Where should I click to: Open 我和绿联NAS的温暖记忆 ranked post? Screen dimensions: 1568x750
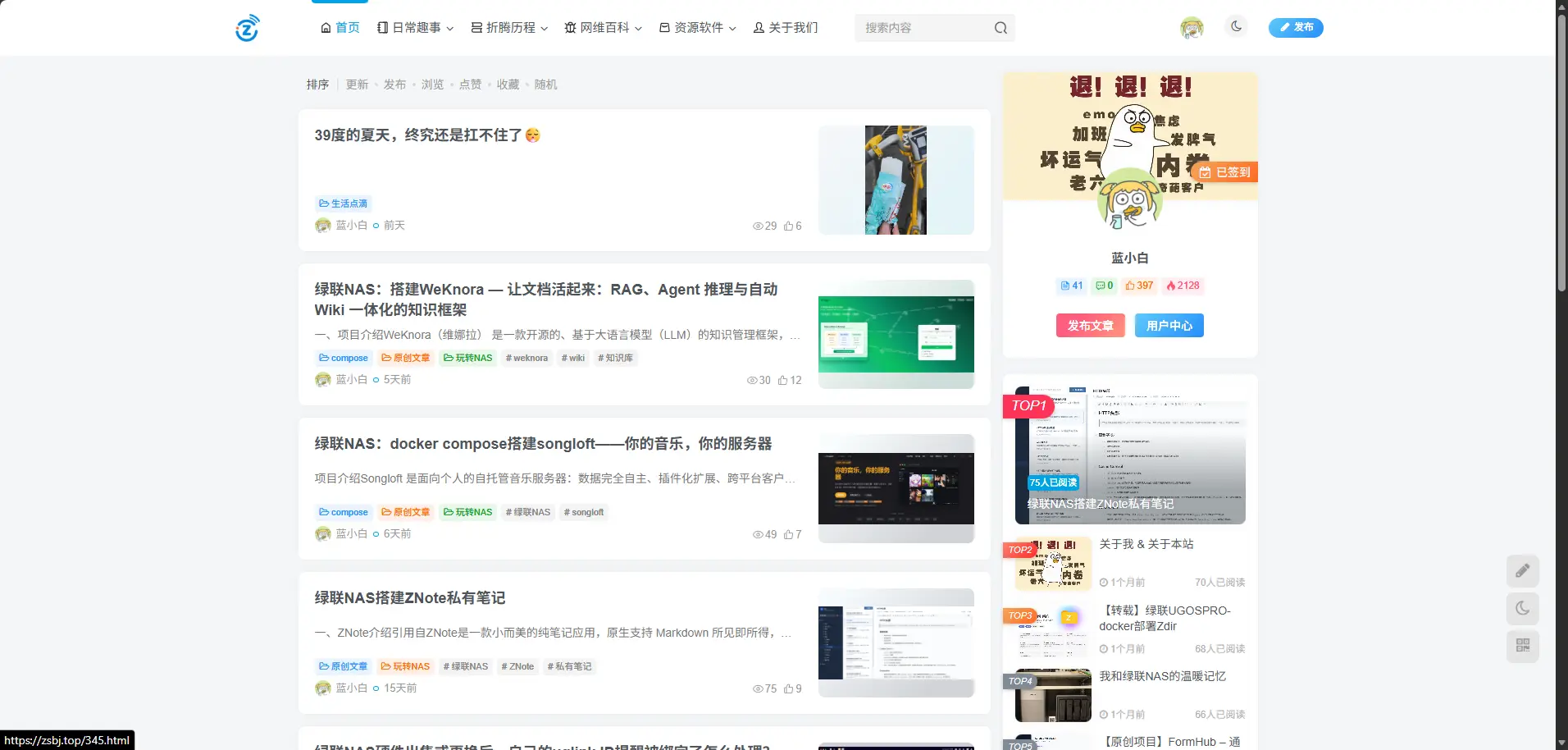1162,676
